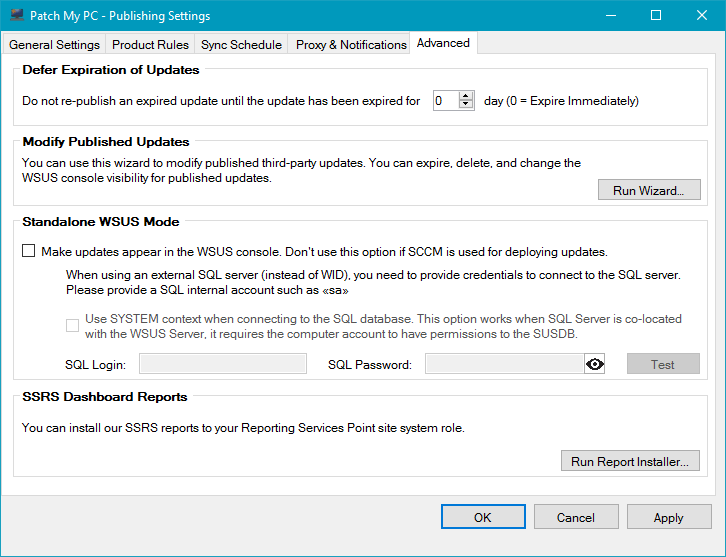Show the SQL password with the eye icon
726x557 pixels.
(595, 364)
